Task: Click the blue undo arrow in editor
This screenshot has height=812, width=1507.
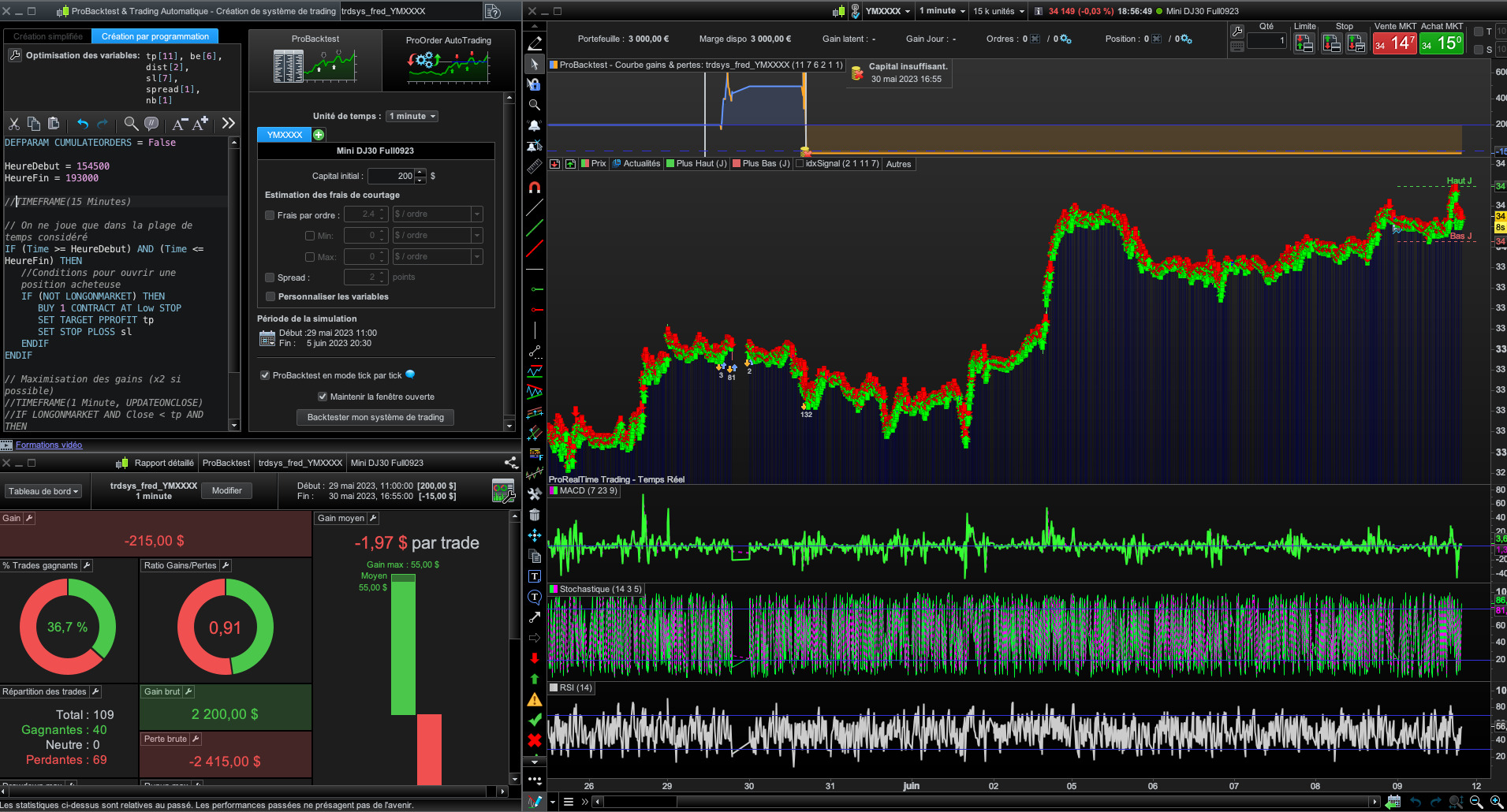Action: 82,124
